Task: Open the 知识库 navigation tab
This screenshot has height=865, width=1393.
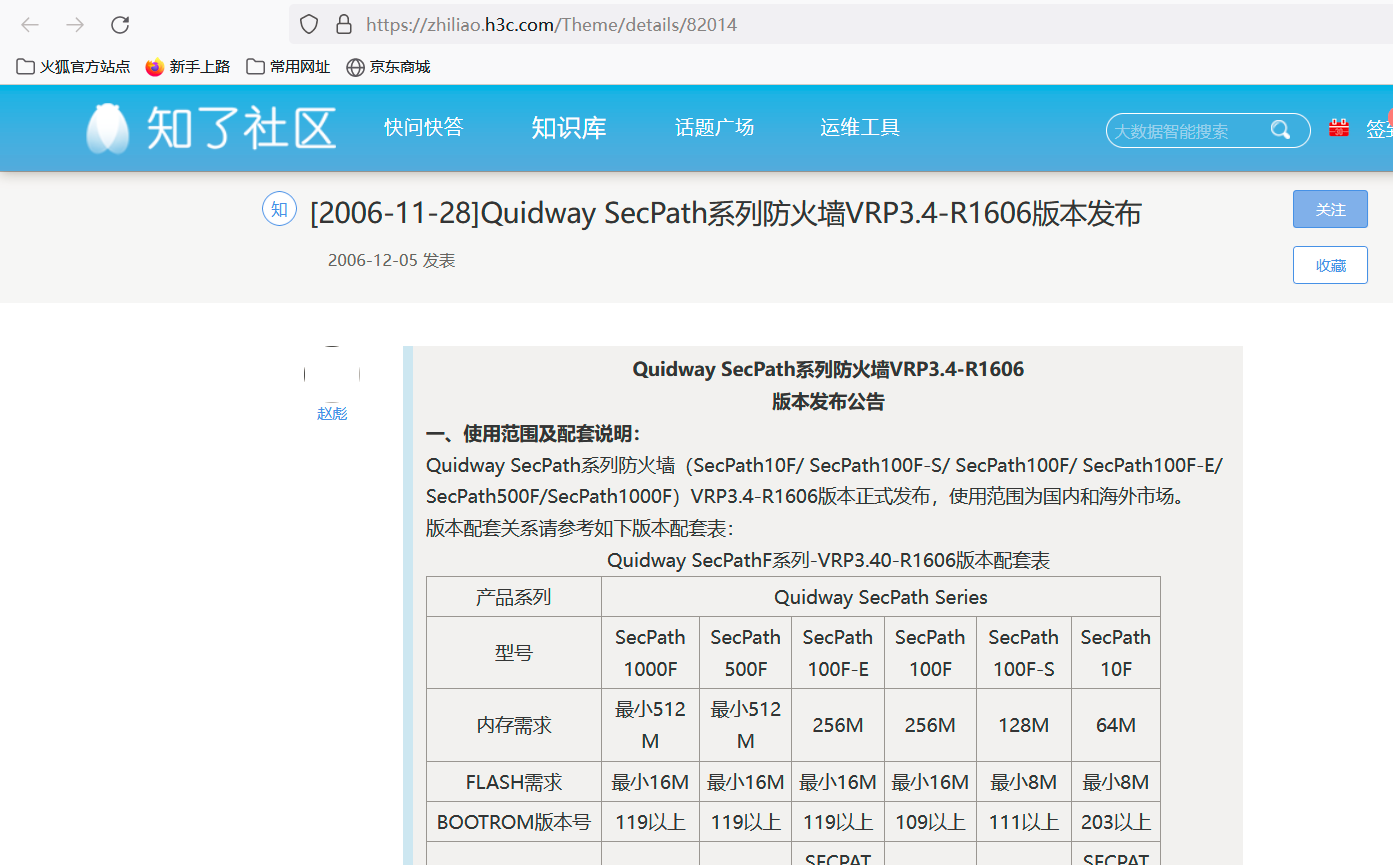Action: (x=569, y=128)
